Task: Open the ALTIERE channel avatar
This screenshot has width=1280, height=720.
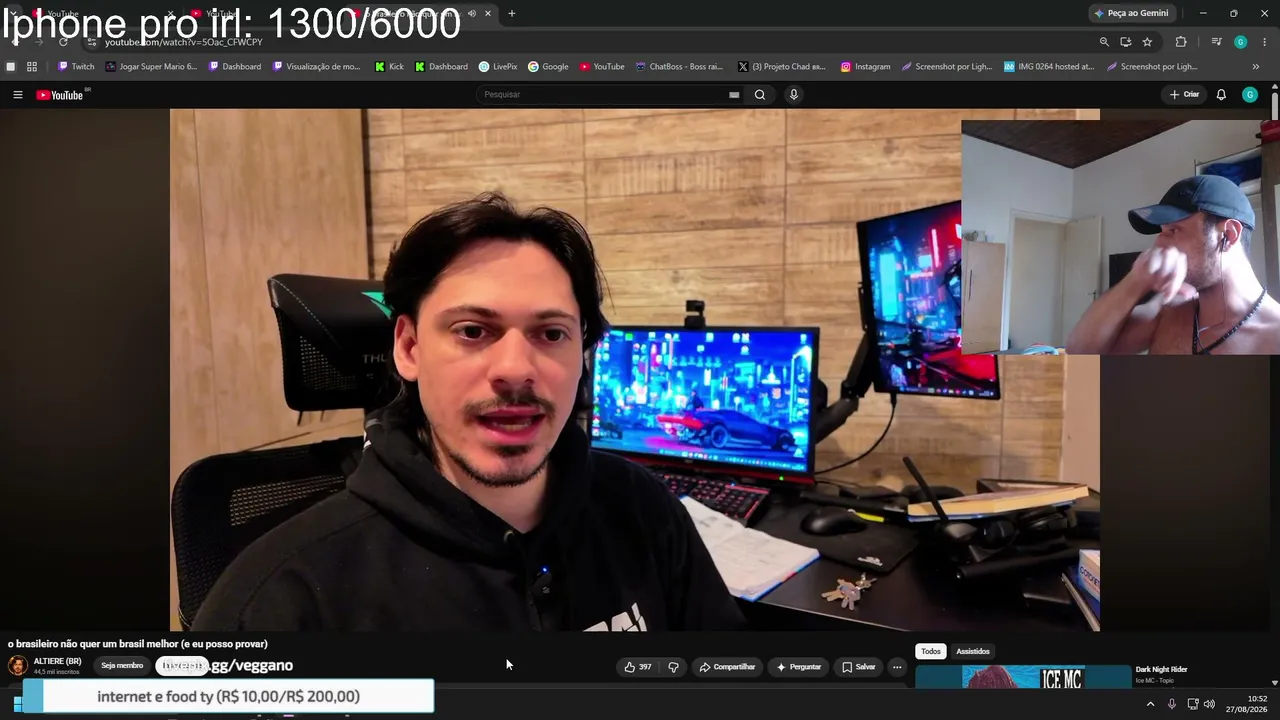Action: (x=18, y=666)
